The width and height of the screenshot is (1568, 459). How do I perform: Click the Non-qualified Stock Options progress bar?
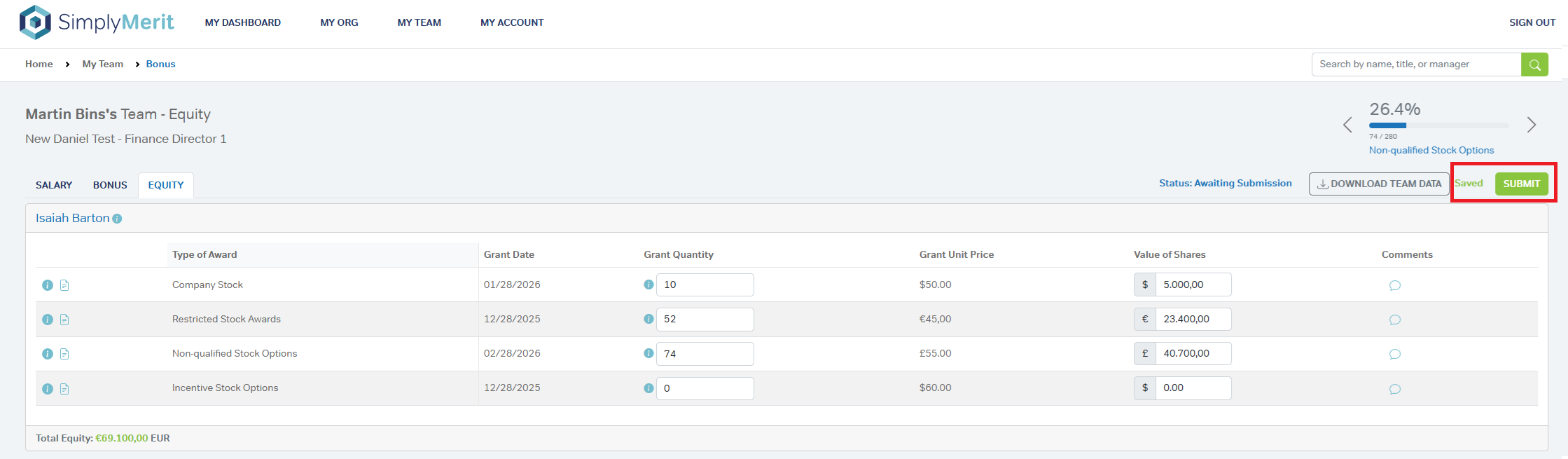(1438, 125)
